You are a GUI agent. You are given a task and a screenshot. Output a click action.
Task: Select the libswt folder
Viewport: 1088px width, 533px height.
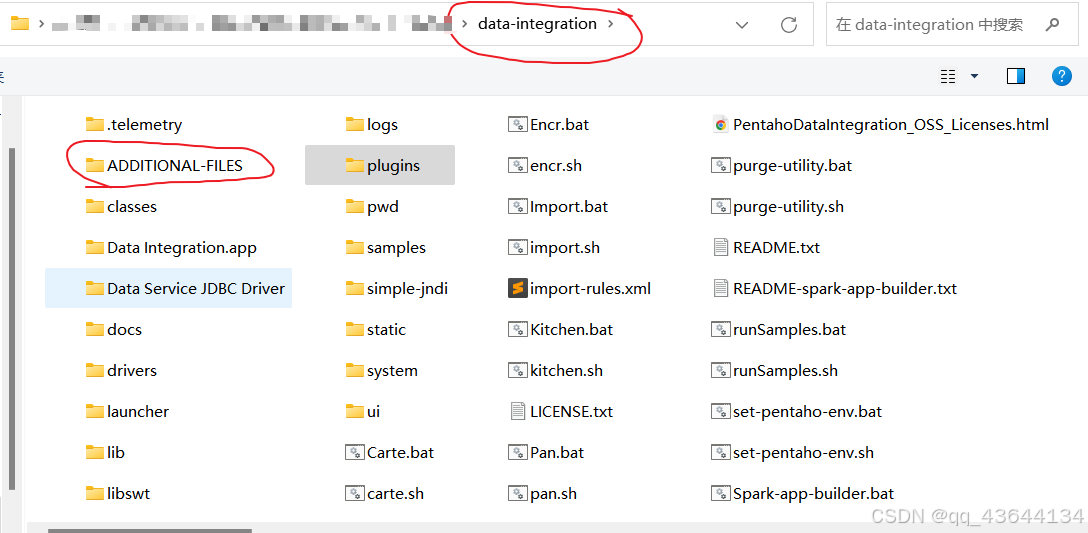[x=118, y=493]
